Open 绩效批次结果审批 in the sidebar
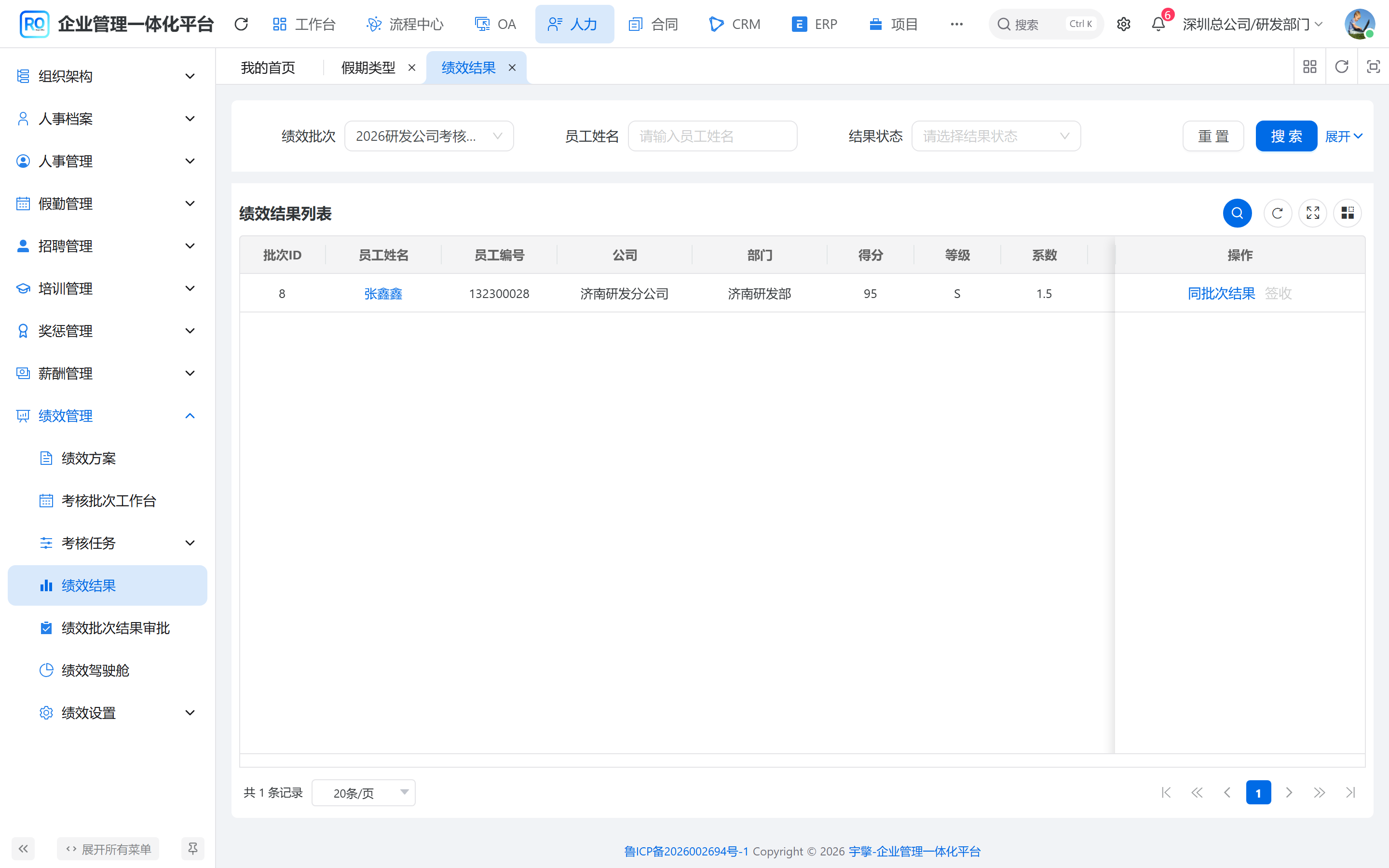This screenshot has height=868, width=1389. click(x=108, y=628)
